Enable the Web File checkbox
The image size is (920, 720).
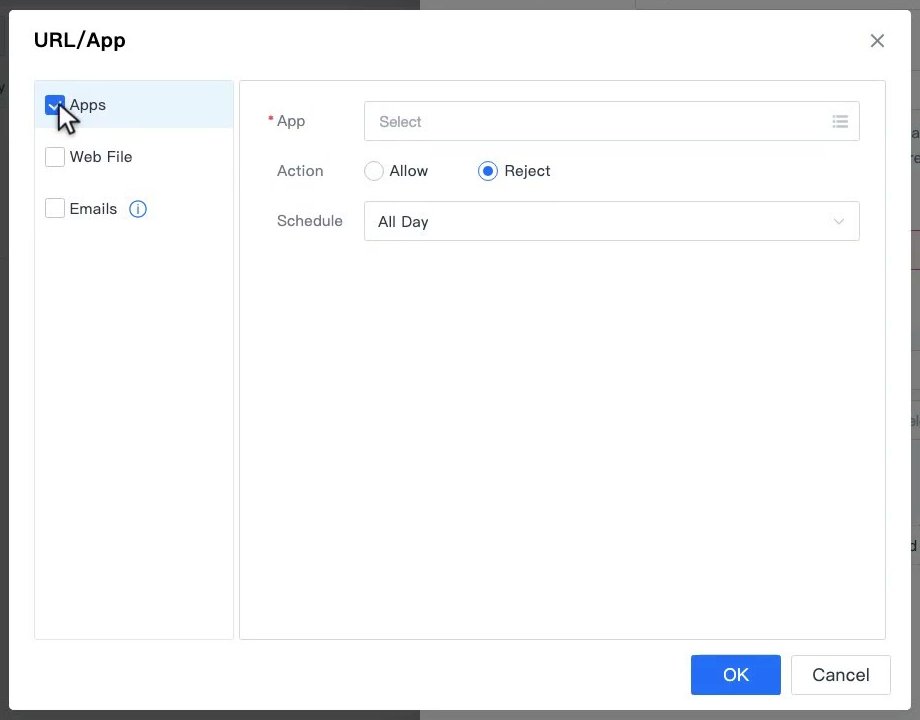point(55,157)
